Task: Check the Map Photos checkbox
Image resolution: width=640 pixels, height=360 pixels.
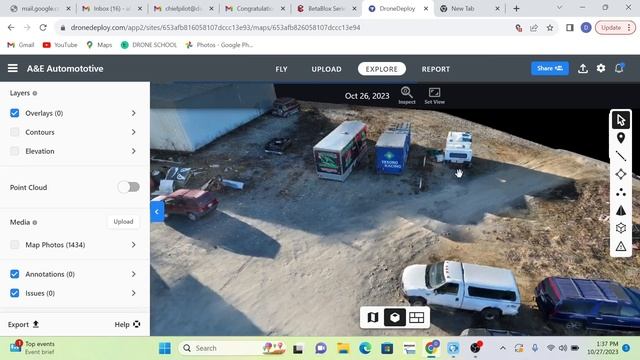Action: pos(15,245)
